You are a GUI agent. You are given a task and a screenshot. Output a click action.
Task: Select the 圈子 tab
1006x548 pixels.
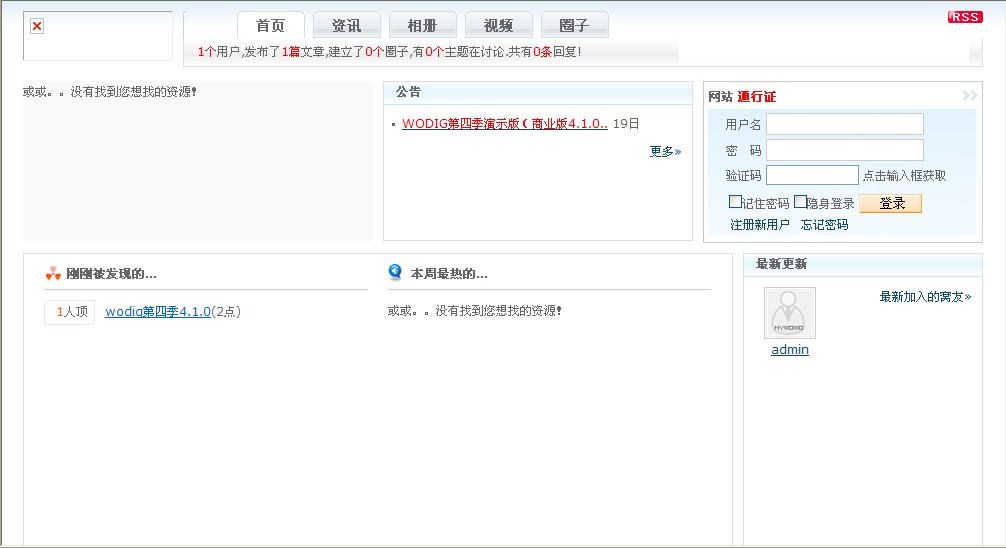pos(575,26)
